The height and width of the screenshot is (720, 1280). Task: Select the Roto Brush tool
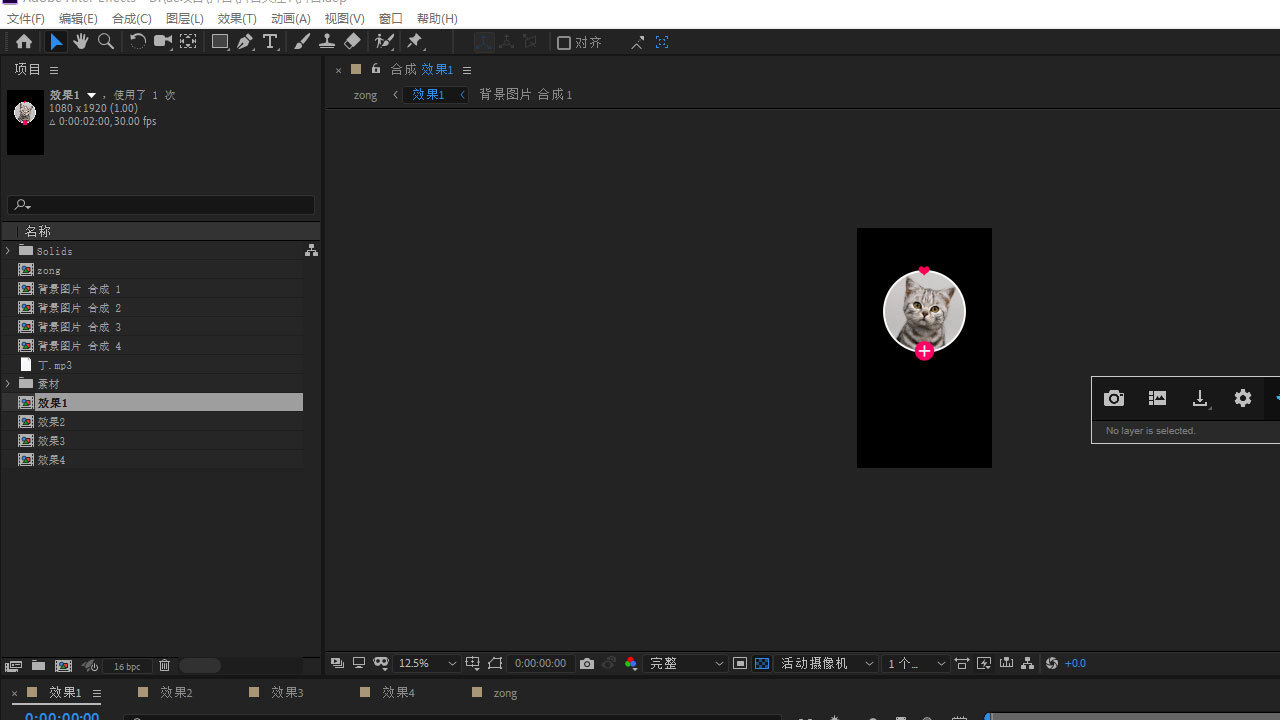(x=384, y=42)
